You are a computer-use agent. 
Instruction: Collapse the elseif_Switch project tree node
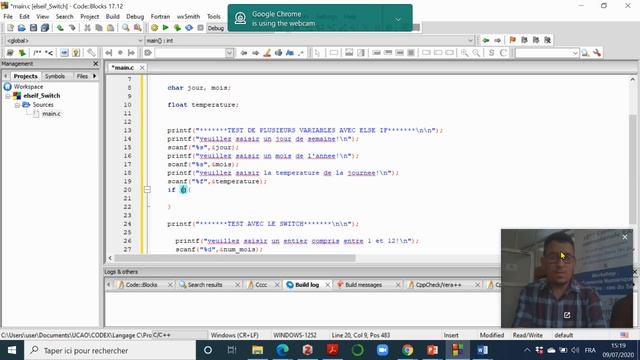pyautogui.click(x=8, y=96)
